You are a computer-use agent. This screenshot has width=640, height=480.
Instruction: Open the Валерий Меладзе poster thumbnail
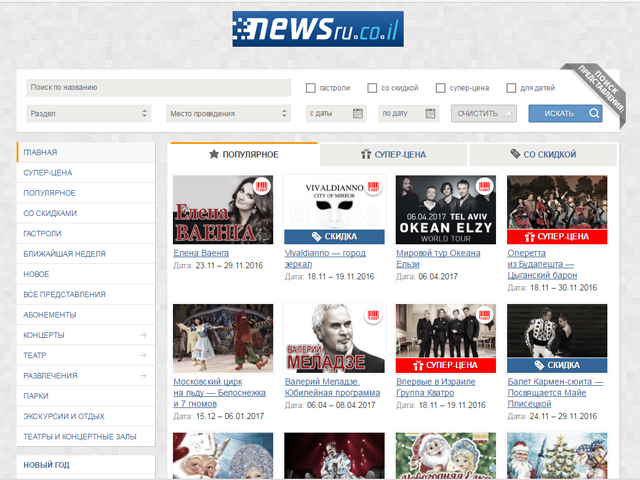click(x=334, y=338)
